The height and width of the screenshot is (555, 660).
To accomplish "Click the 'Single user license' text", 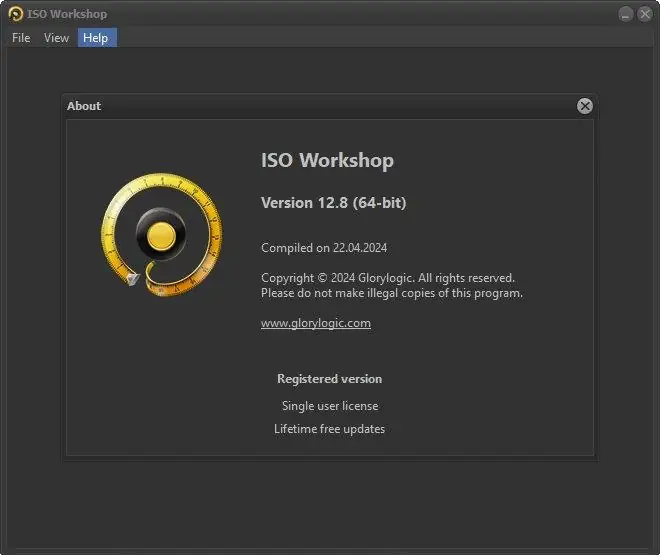I will [x=330, y=406].
